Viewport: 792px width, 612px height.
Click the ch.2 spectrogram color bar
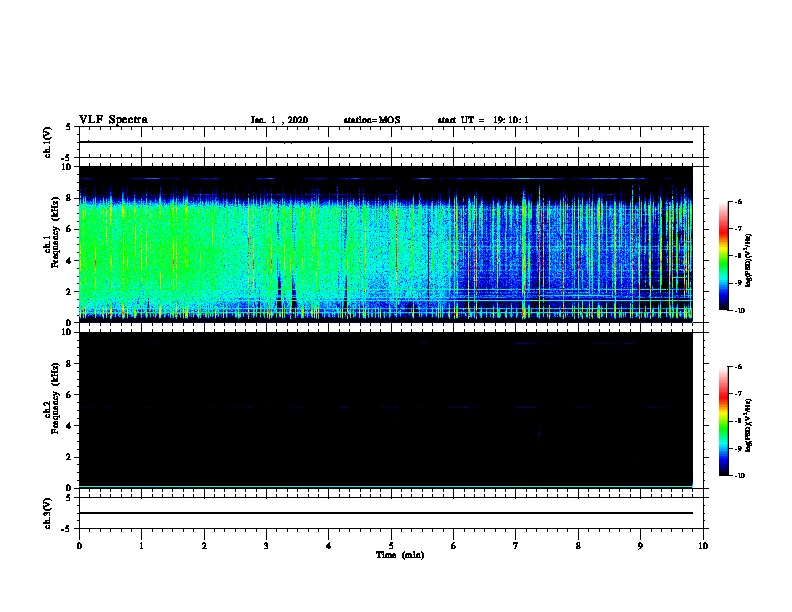pos(723,421)
